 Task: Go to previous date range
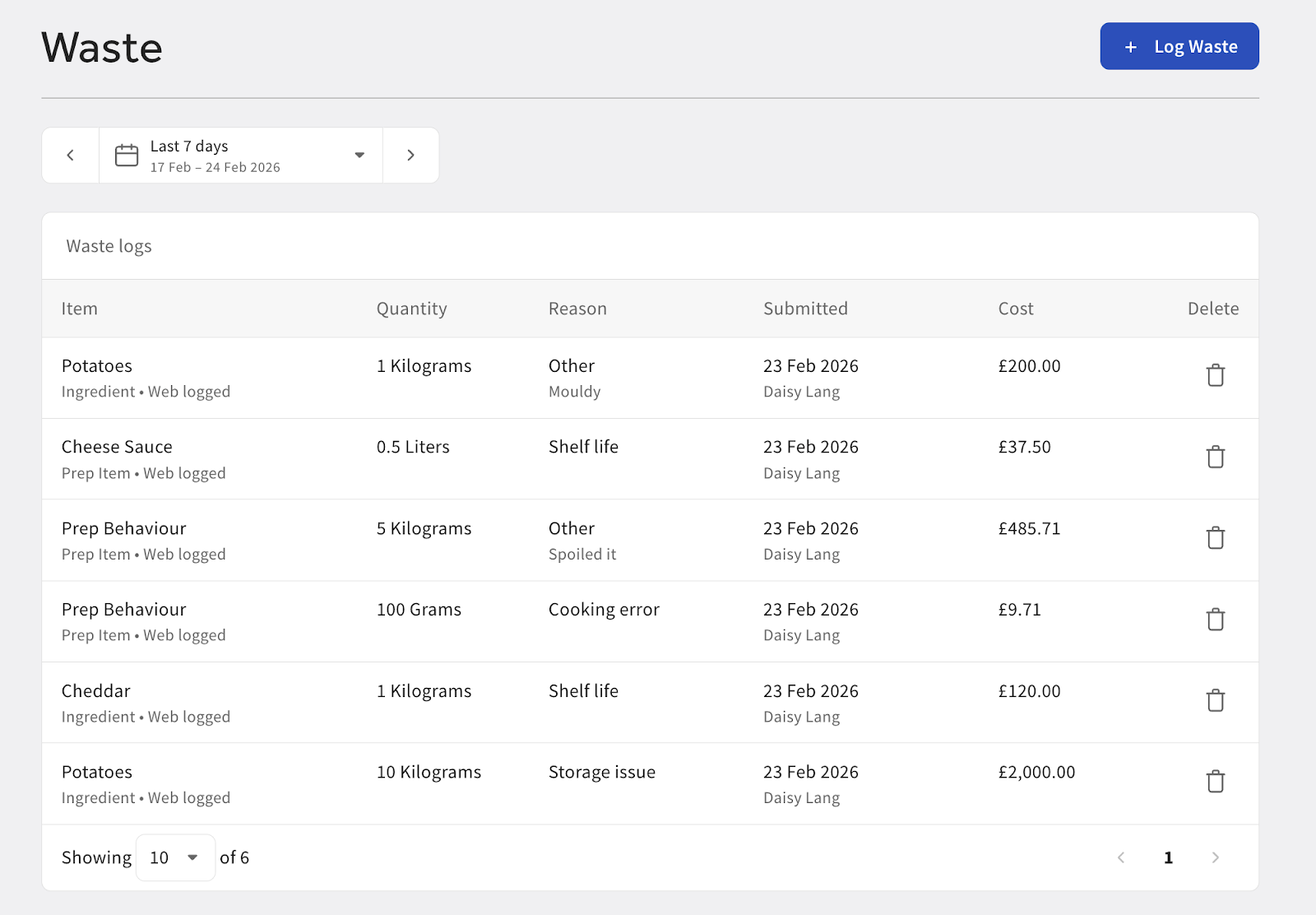[x=71, y=156]
